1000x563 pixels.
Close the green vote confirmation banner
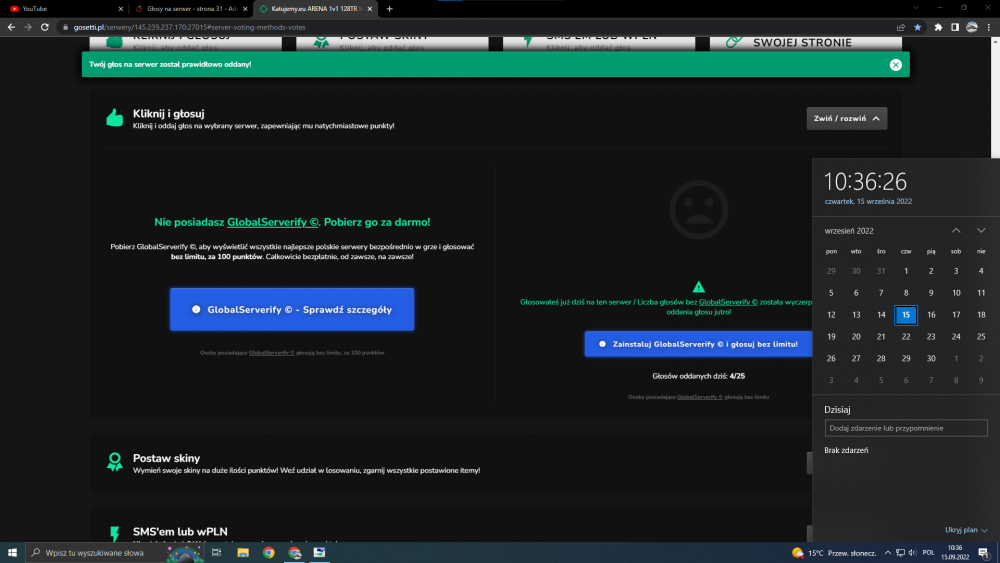(x=895, y=64)
